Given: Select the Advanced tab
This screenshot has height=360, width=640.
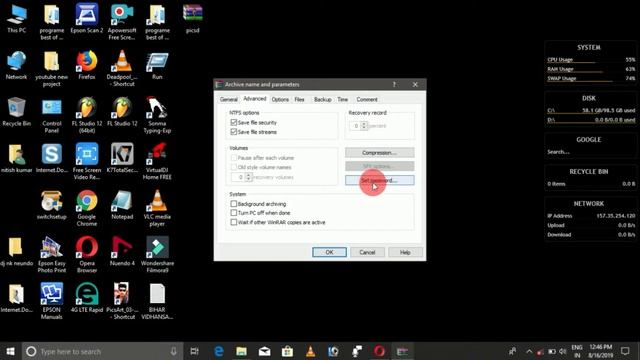Looking at the screenshot, I should (255, 99).
